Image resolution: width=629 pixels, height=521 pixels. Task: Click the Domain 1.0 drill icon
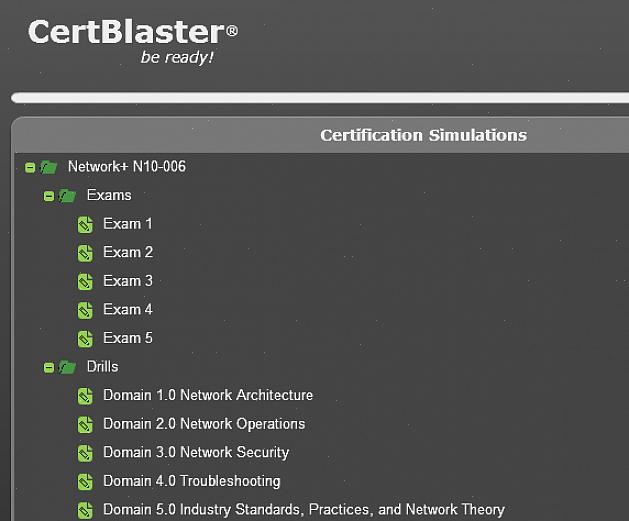pyautogui.click(x=85, y=396)
